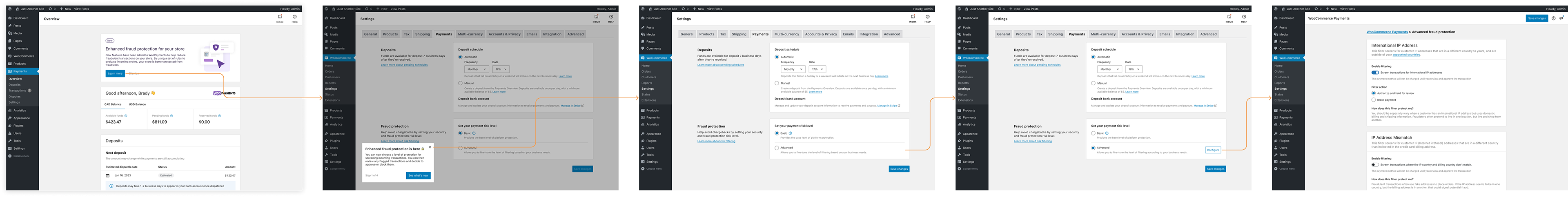Enable the IP Address Mismatch filtering toggle
Screen dimensions: 1568x197
[1375, 164]
